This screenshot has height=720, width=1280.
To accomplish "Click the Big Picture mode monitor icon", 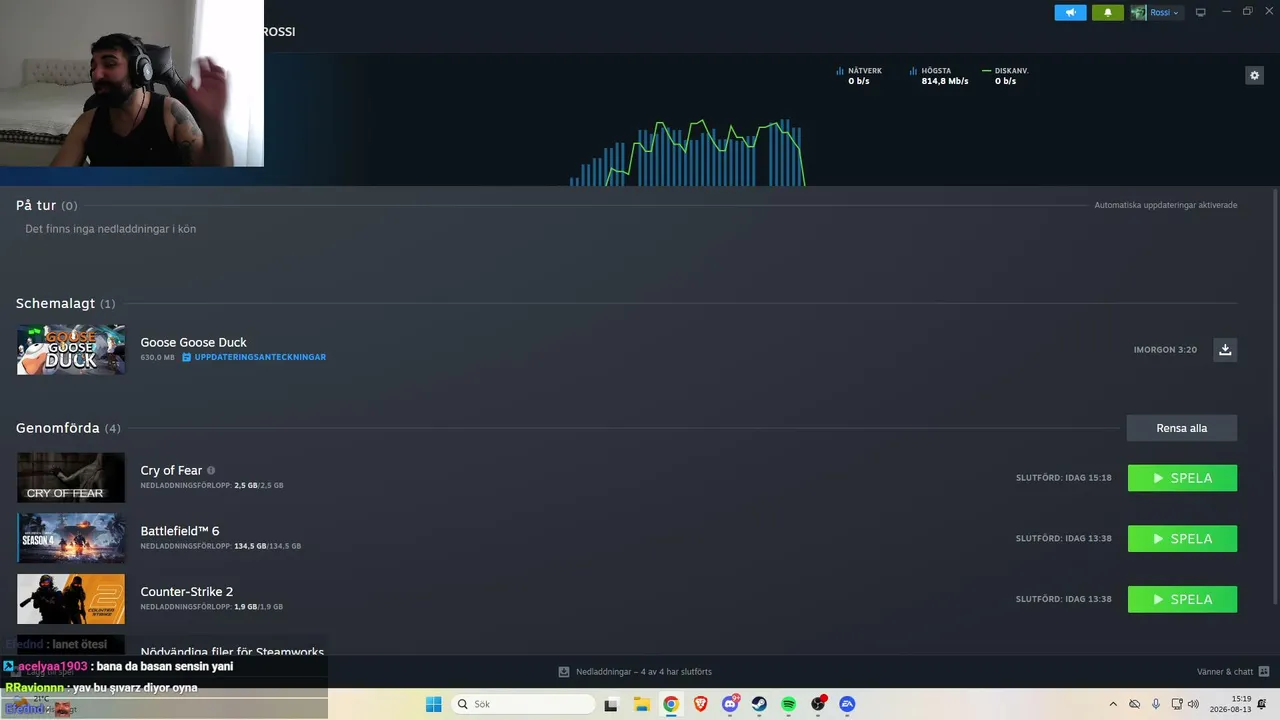I will [x=1201, y=13].
